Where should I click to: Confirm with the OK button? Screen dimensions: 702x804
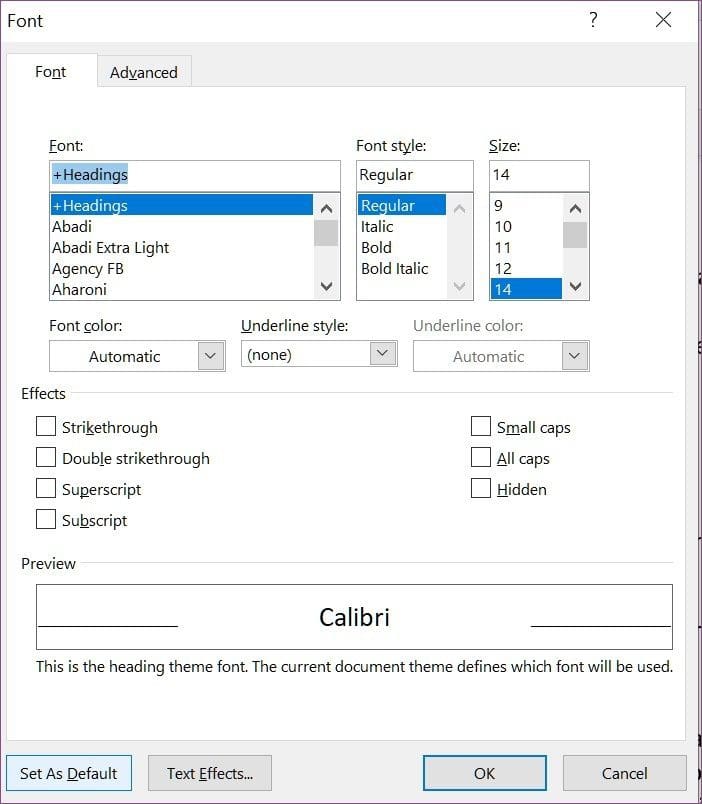pyautogui.click(x=485, y=773)
